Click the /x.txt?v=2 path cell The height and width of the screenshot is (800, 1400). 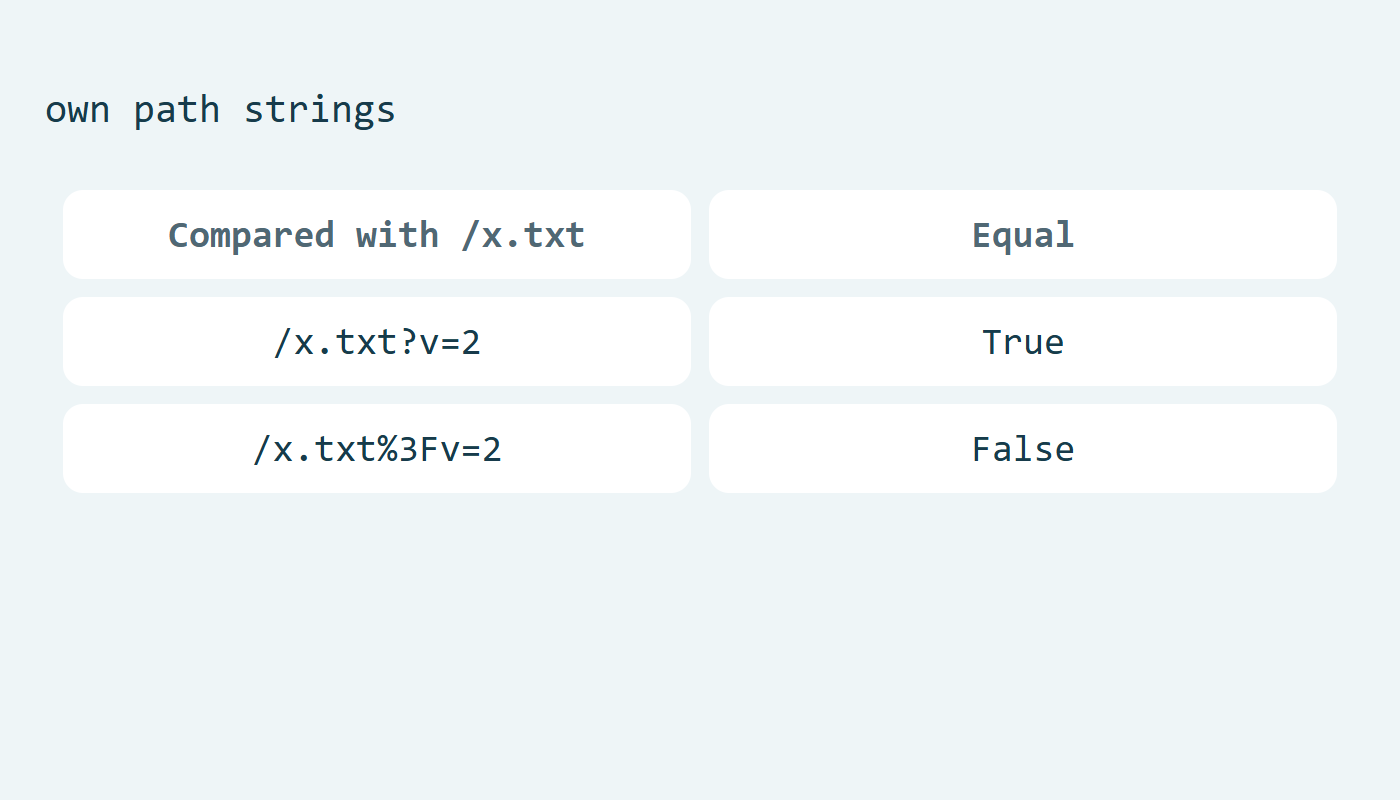(377, 341)
